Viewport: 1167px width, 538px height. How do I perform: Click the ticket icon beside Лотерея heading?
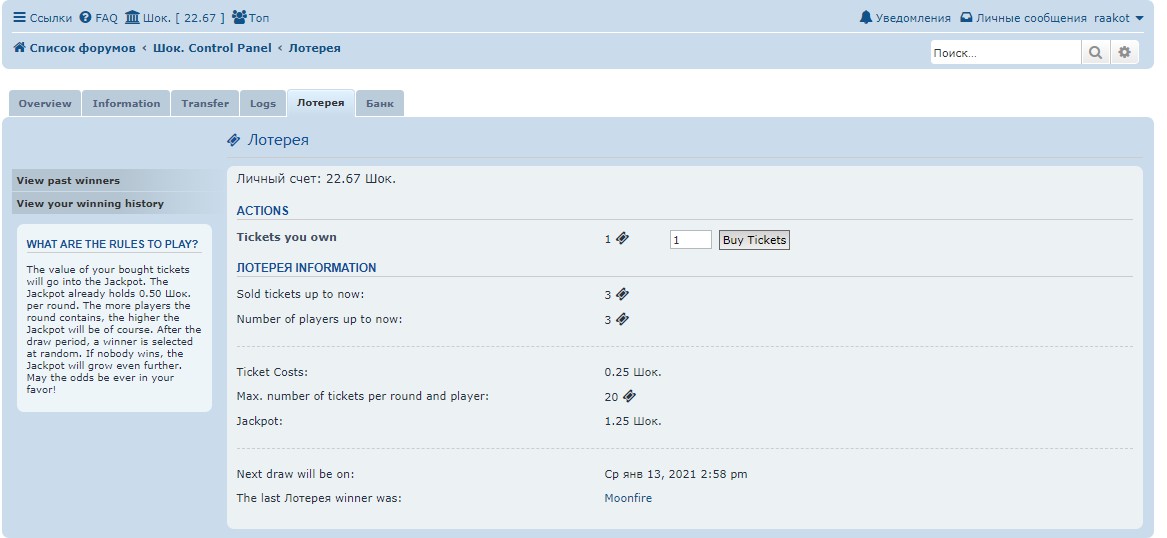click(234, 141)
